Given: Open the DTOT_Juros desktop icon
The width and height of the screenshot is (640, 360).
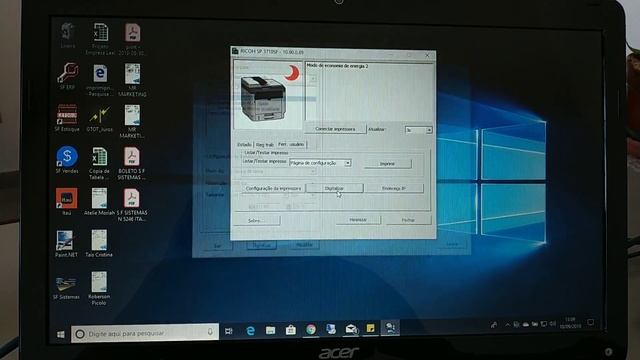Looking at the screenshot, I should 99,119.
